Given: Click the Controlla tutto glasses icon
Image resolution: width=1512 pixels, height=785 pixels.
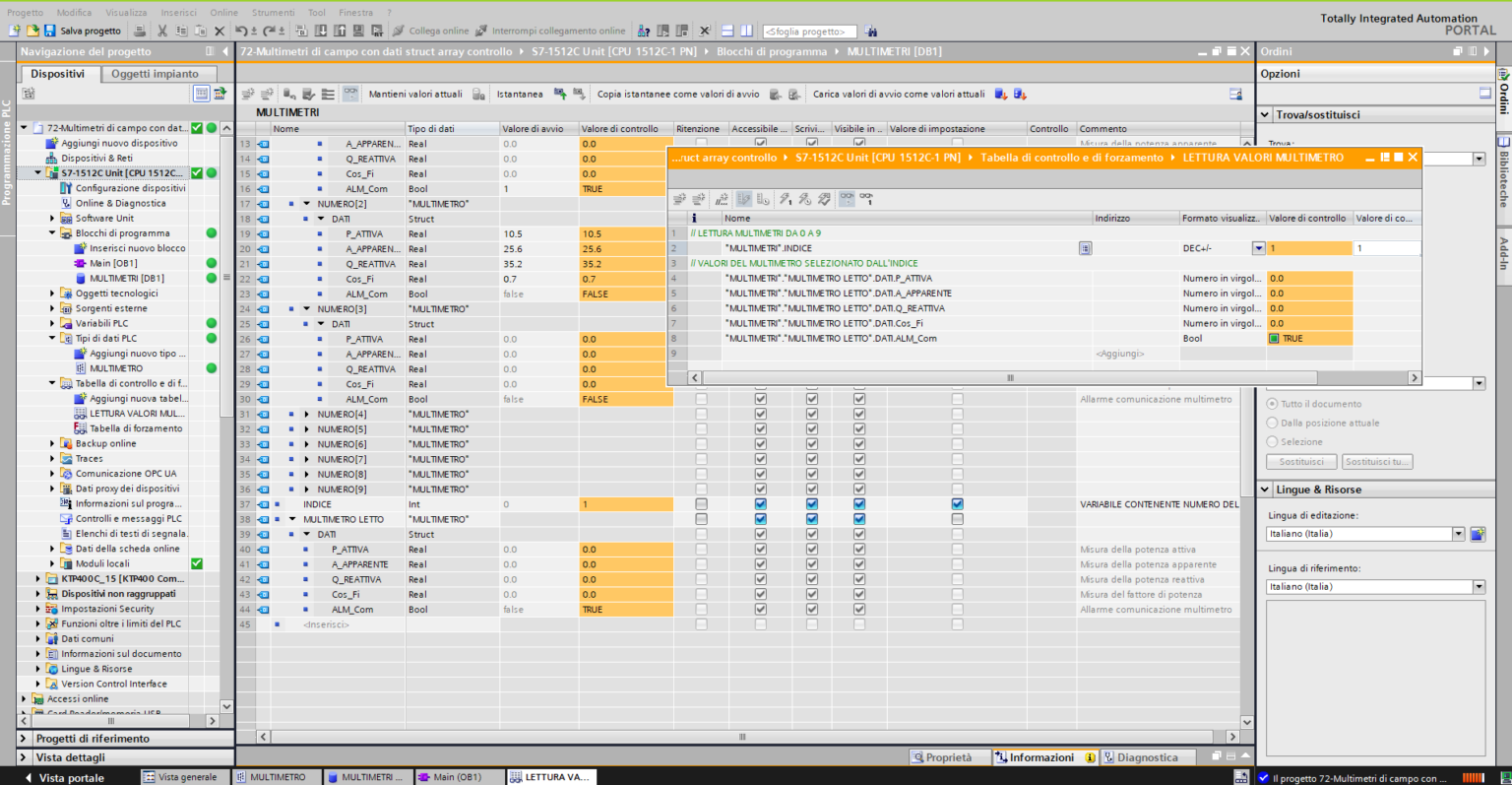Looking at the screenshot, I should click(849, 198).
